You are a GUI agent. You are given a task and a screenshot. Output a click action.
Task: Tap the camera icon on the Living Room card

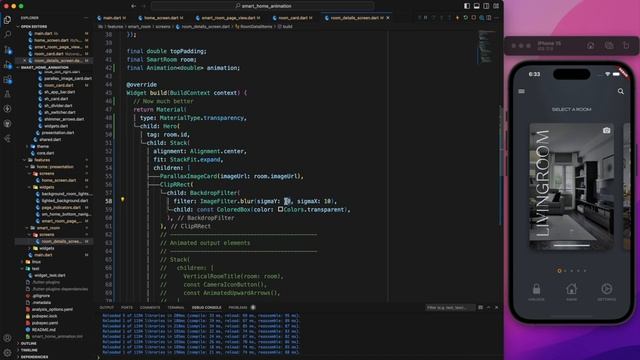point(607,130)
